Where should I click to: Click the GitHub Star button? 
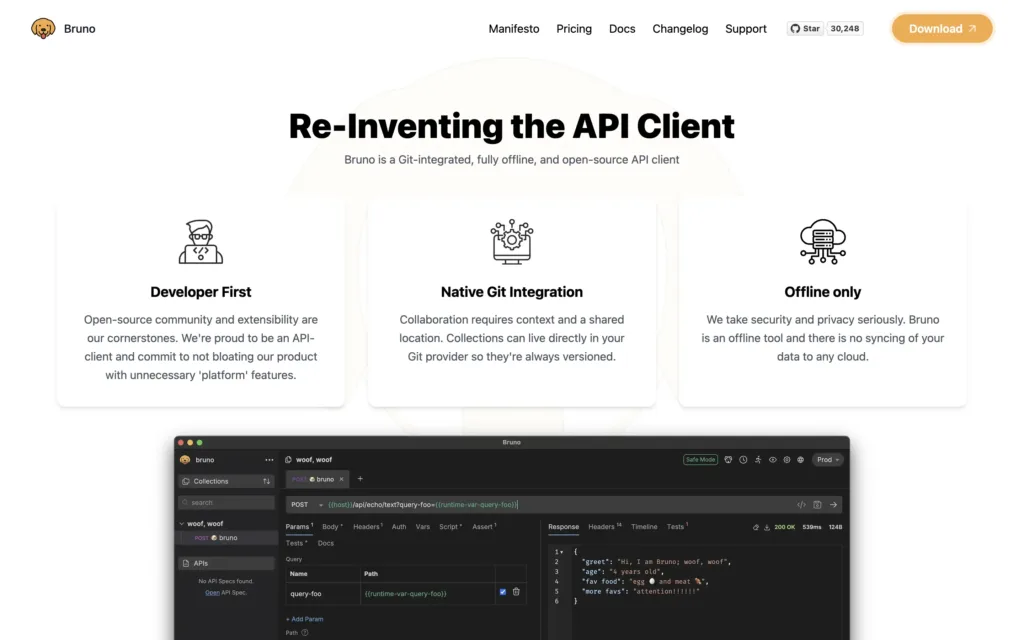[805, 29]
